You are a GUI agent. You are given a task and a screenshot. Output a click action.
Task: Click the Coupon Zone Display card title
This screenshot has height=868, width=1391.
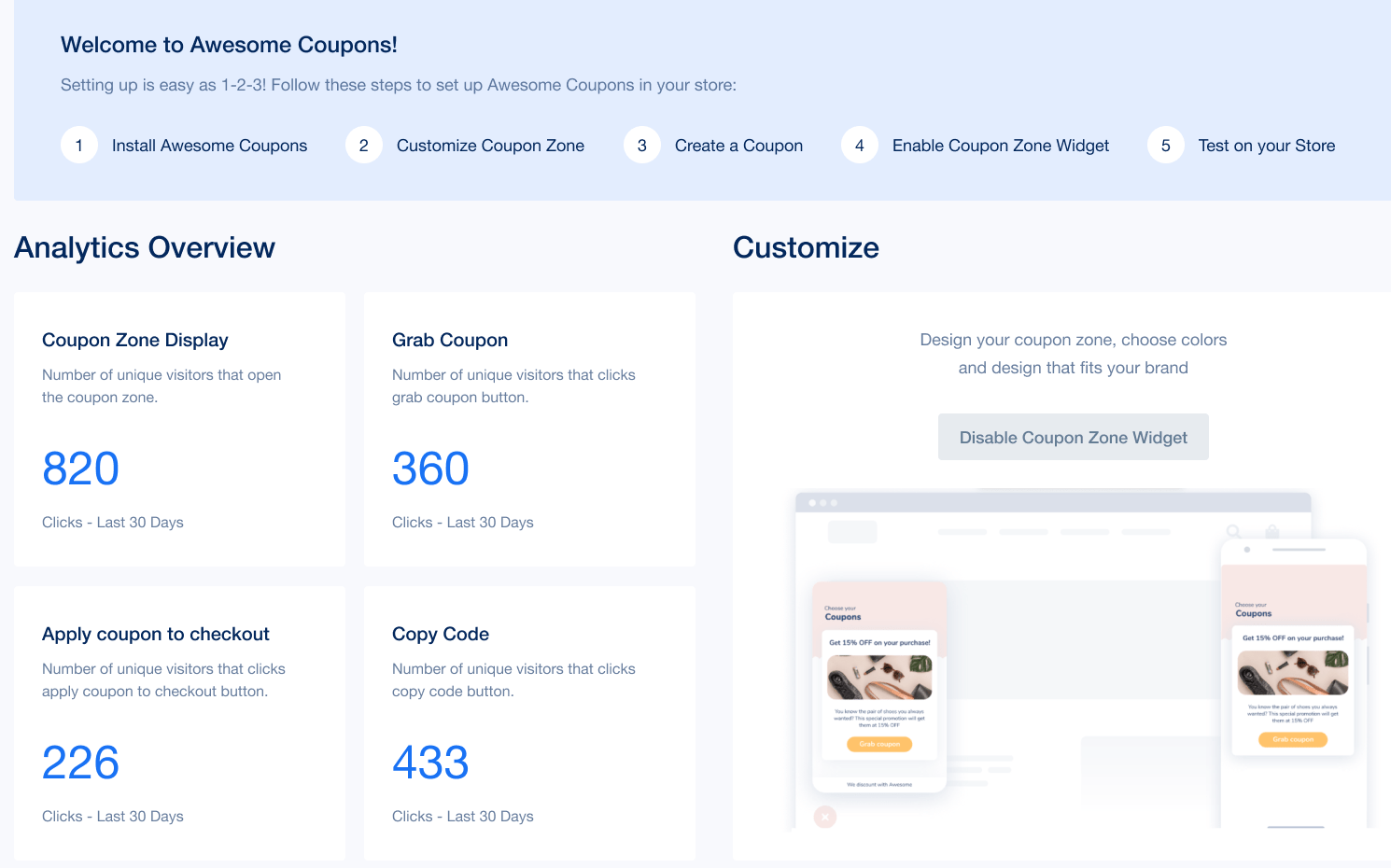135,340
